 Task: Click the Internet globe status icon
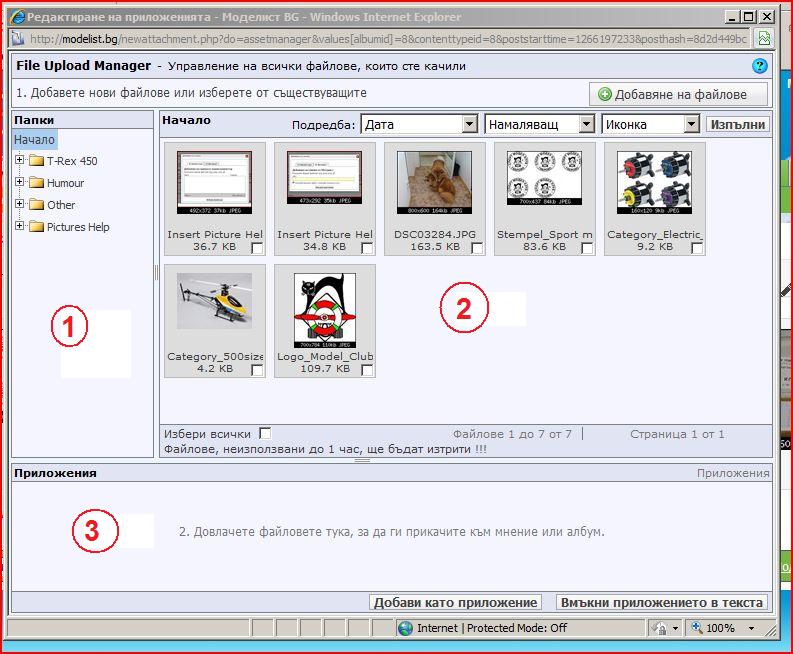coord(405,628)
